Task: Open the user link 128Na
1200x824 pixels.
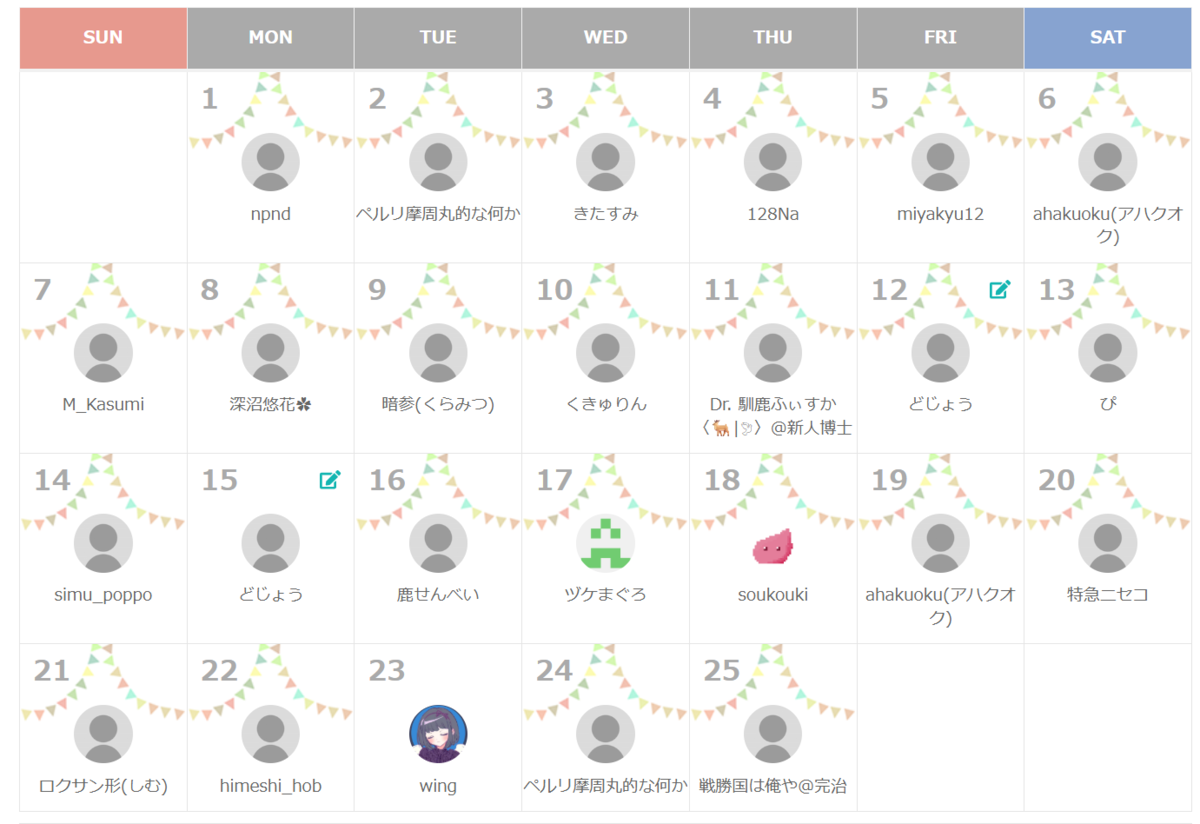Action: (773, 214)
